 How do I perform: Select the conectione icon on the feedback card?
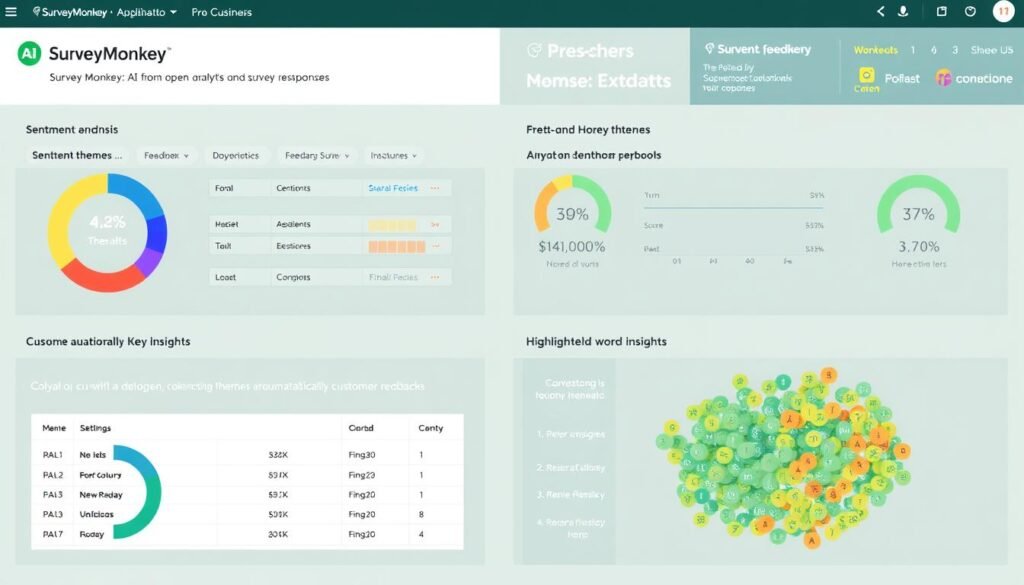pyautogui.click(x=944, y=77)
